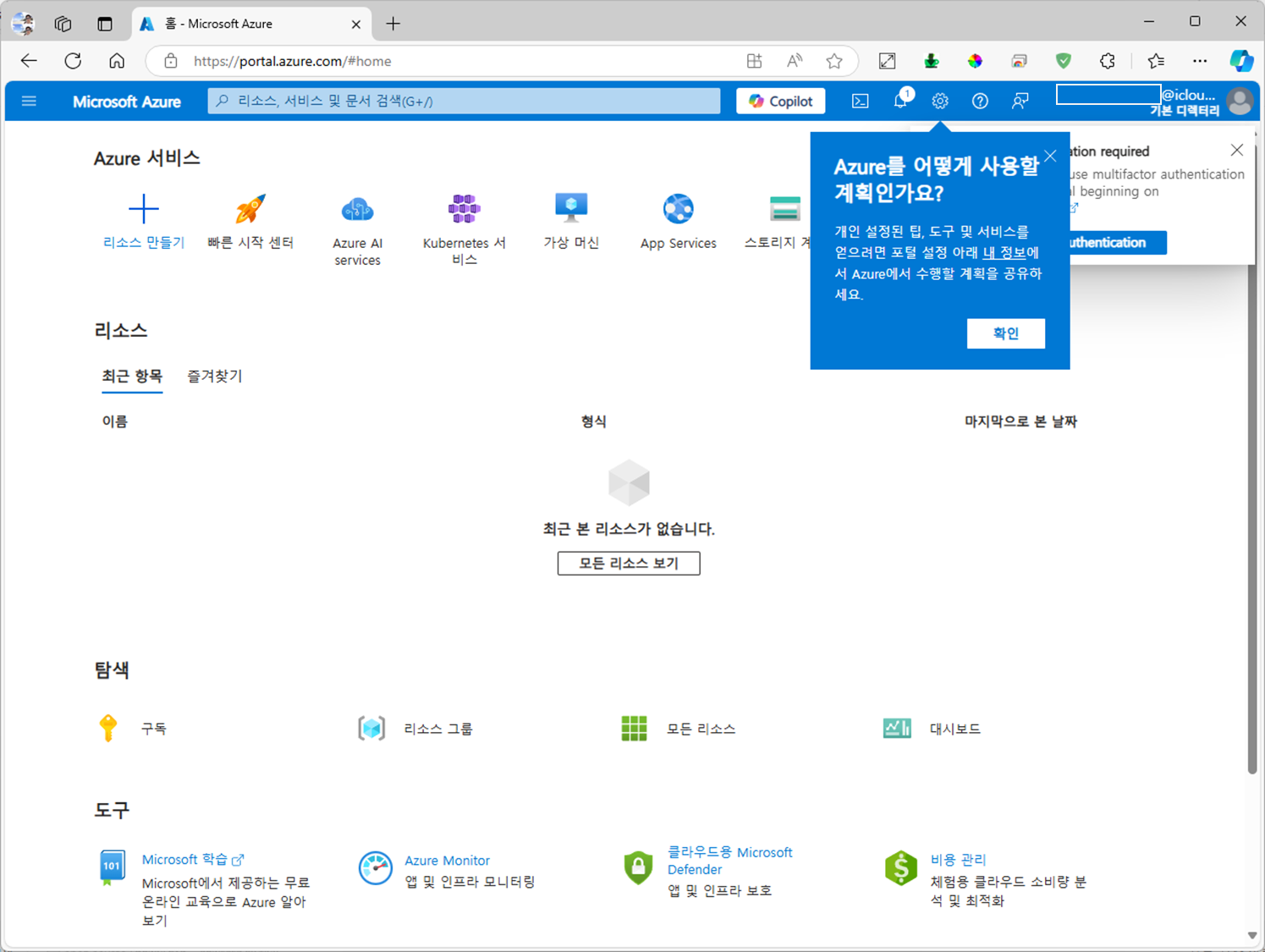Open portal settings gear
Viewport: 1265px width, 952px height.
point(940,102)
